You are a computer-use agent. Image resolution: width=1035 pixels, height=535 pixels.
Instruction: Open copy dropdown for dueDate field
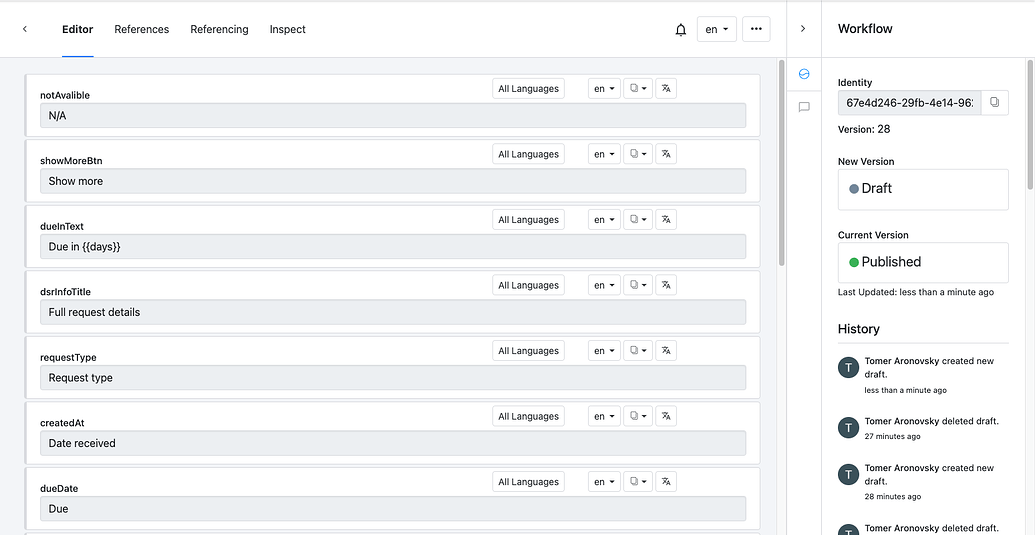[638, 482]
